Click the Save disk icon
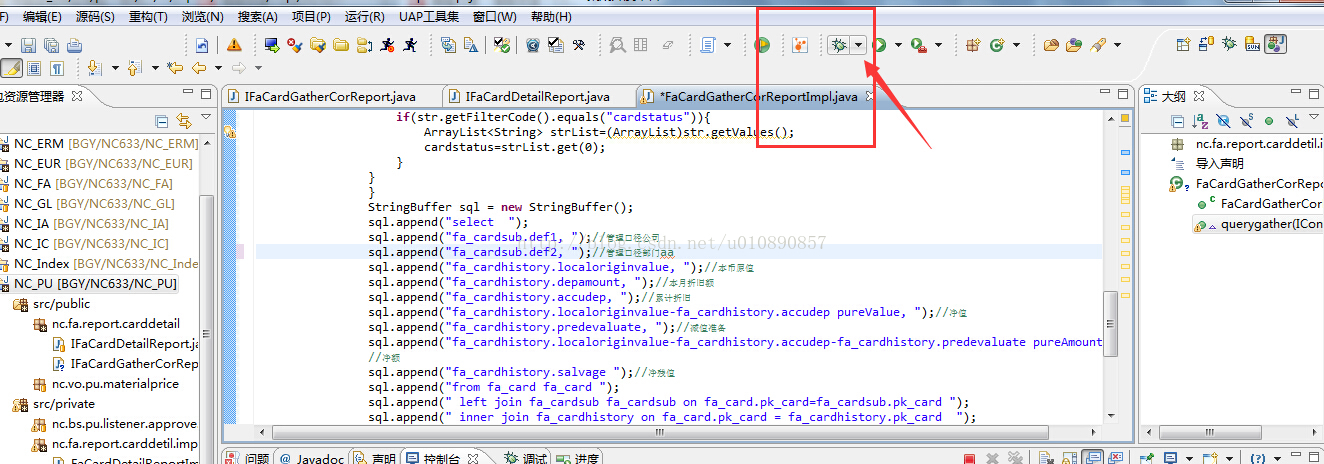Screen dimensions: 1324x464 click(28, 45)
